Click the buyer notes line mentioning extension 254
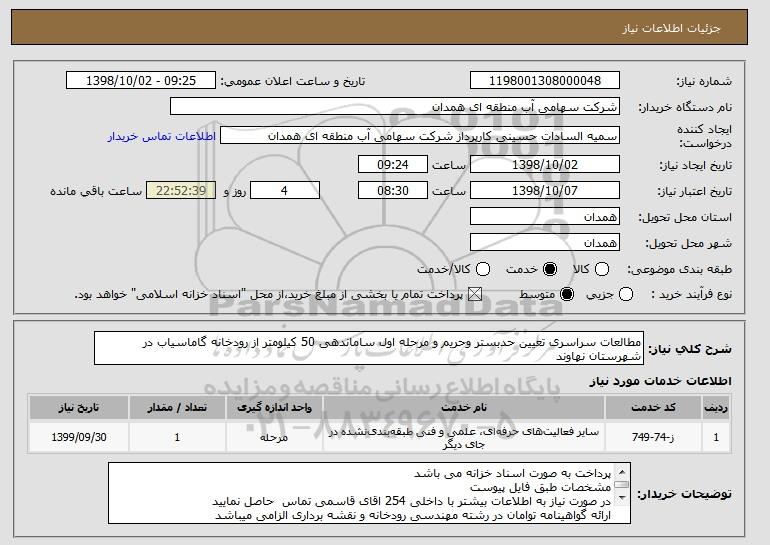 click(x=412, y=501)
